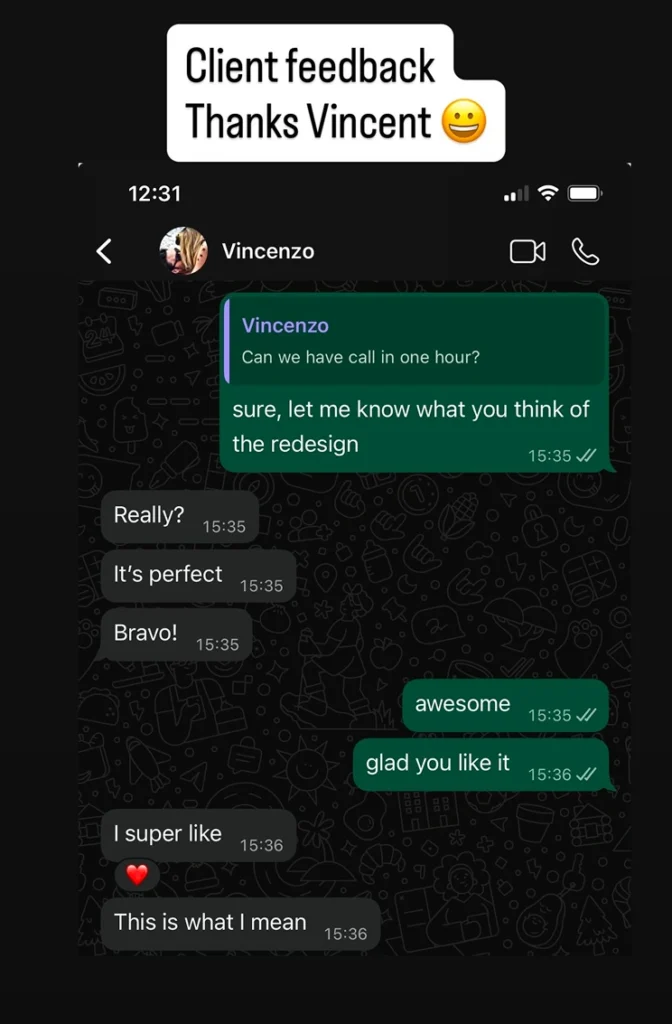Select the 'Really?' message bubble
Image resolution: width=672 pixels, height=1024 pixels.
click(x=180, y=517)
